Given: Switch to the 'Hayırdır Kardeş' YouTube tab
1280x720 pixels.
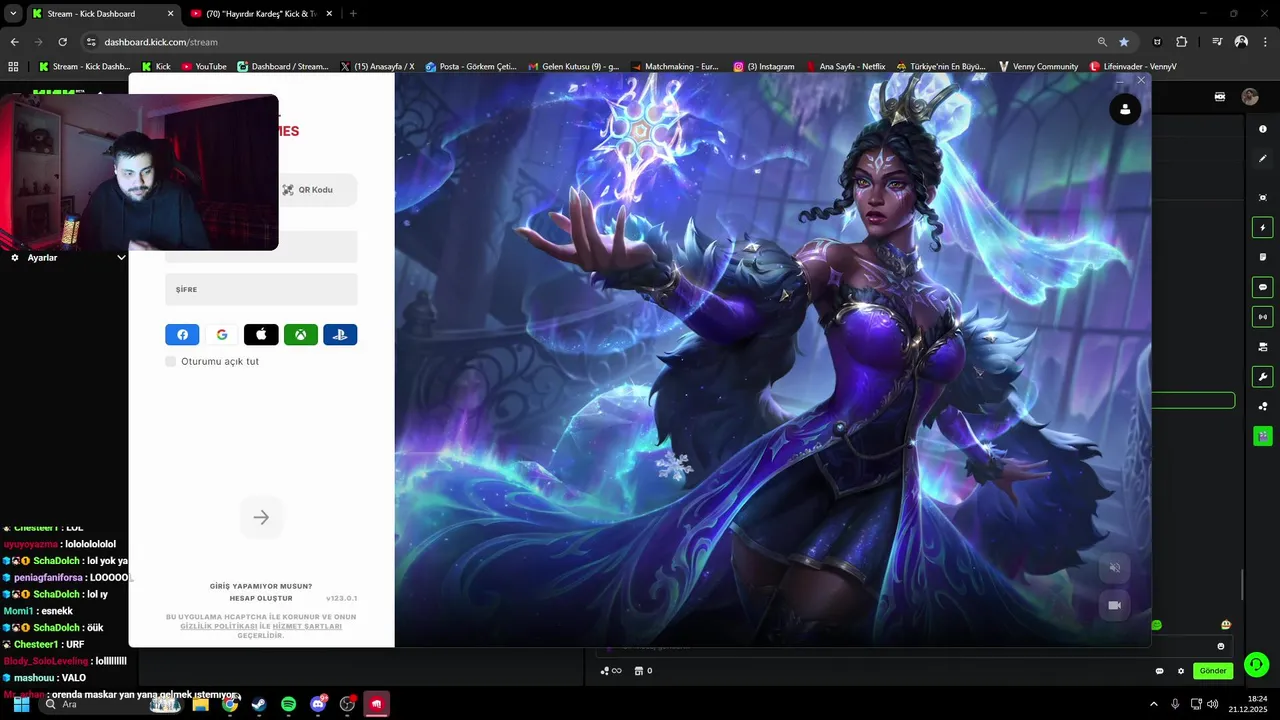Looking at the screenshot, I should [x=262, y=14].
